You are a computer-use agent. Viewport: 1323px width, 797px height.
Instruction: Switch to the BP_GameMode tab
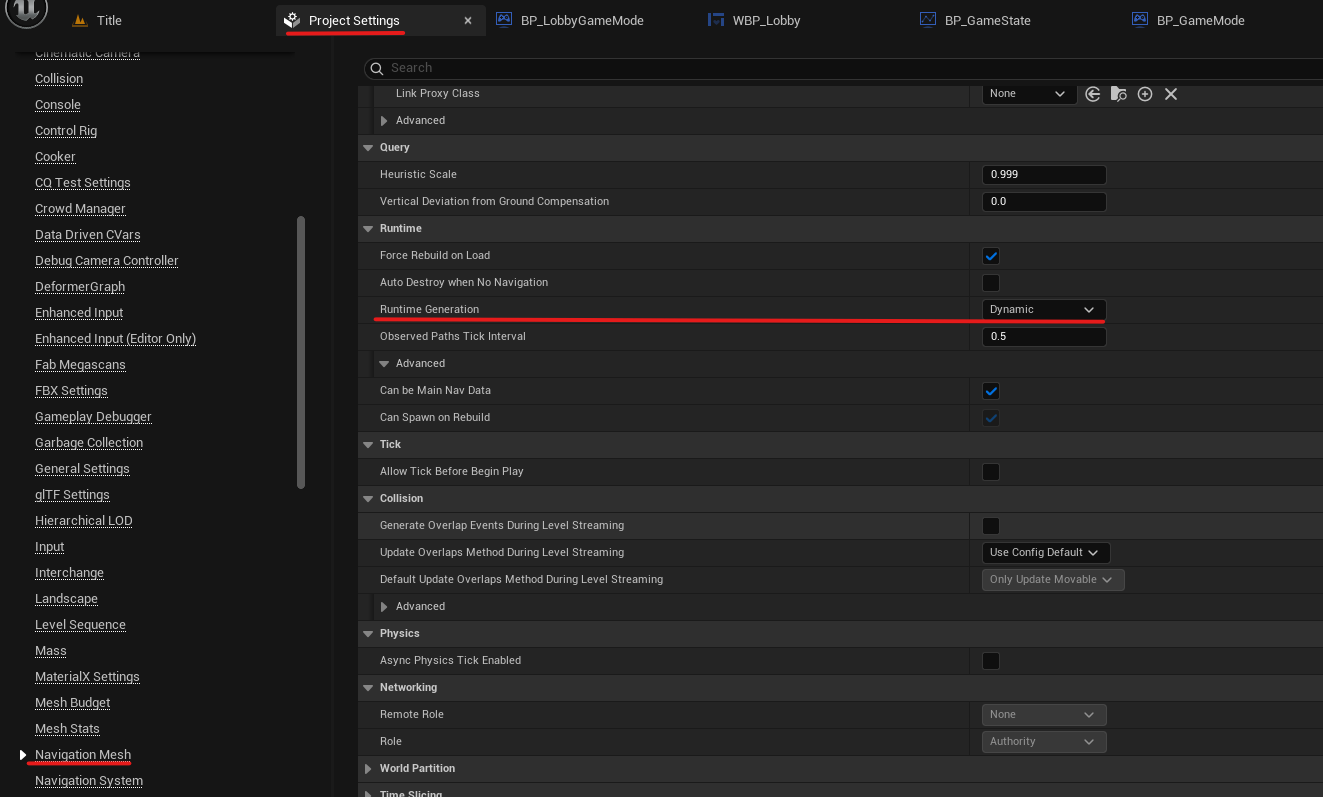point(1200,21)
